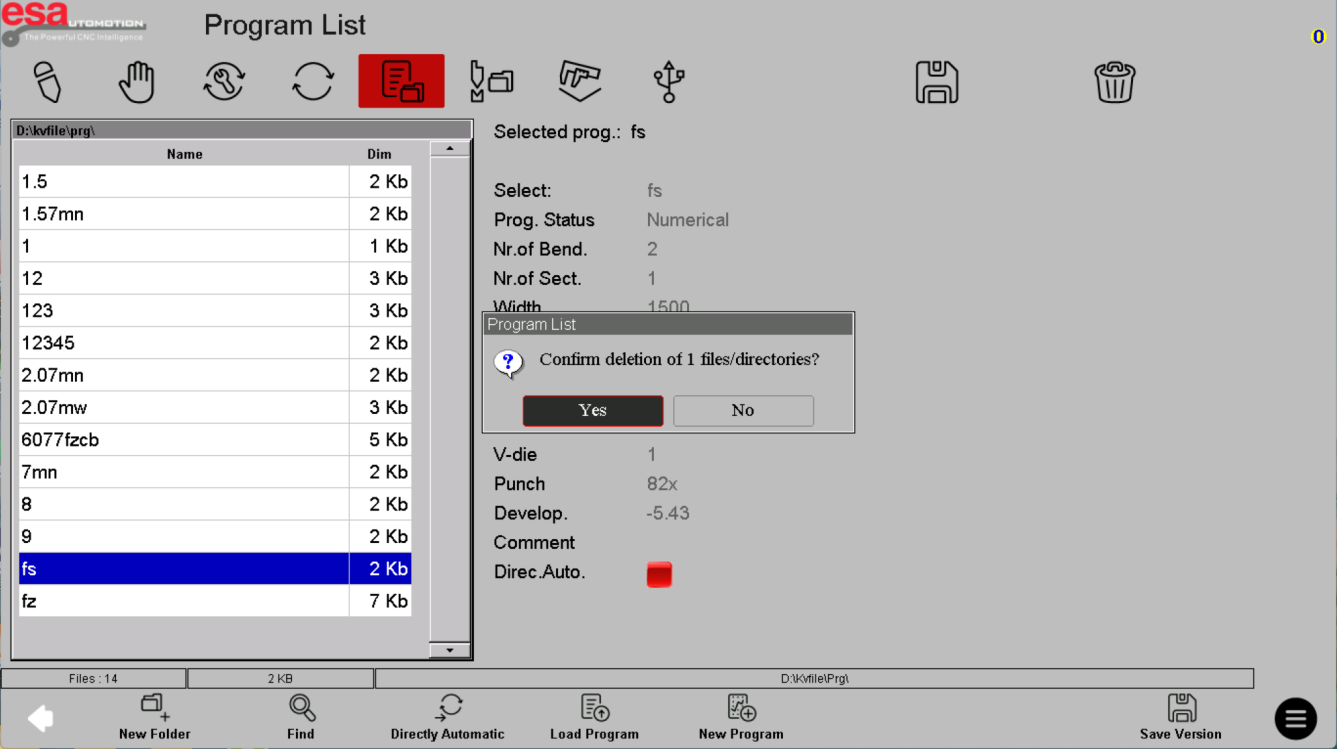Click Load Program
1337x749 pixels.
click(x=594, y=718)
